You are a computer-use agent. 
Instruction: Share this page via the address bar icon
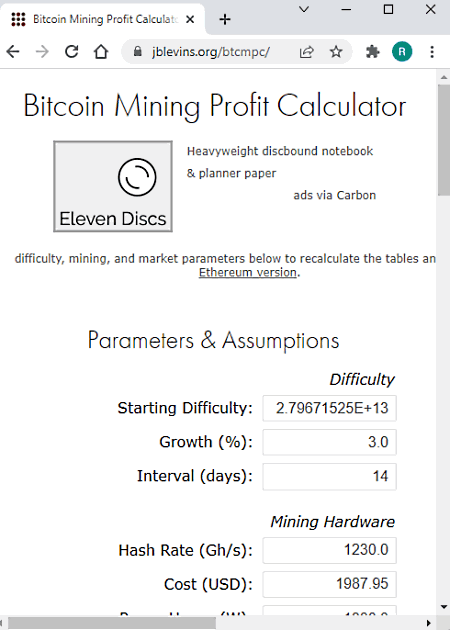pos(307,51)
